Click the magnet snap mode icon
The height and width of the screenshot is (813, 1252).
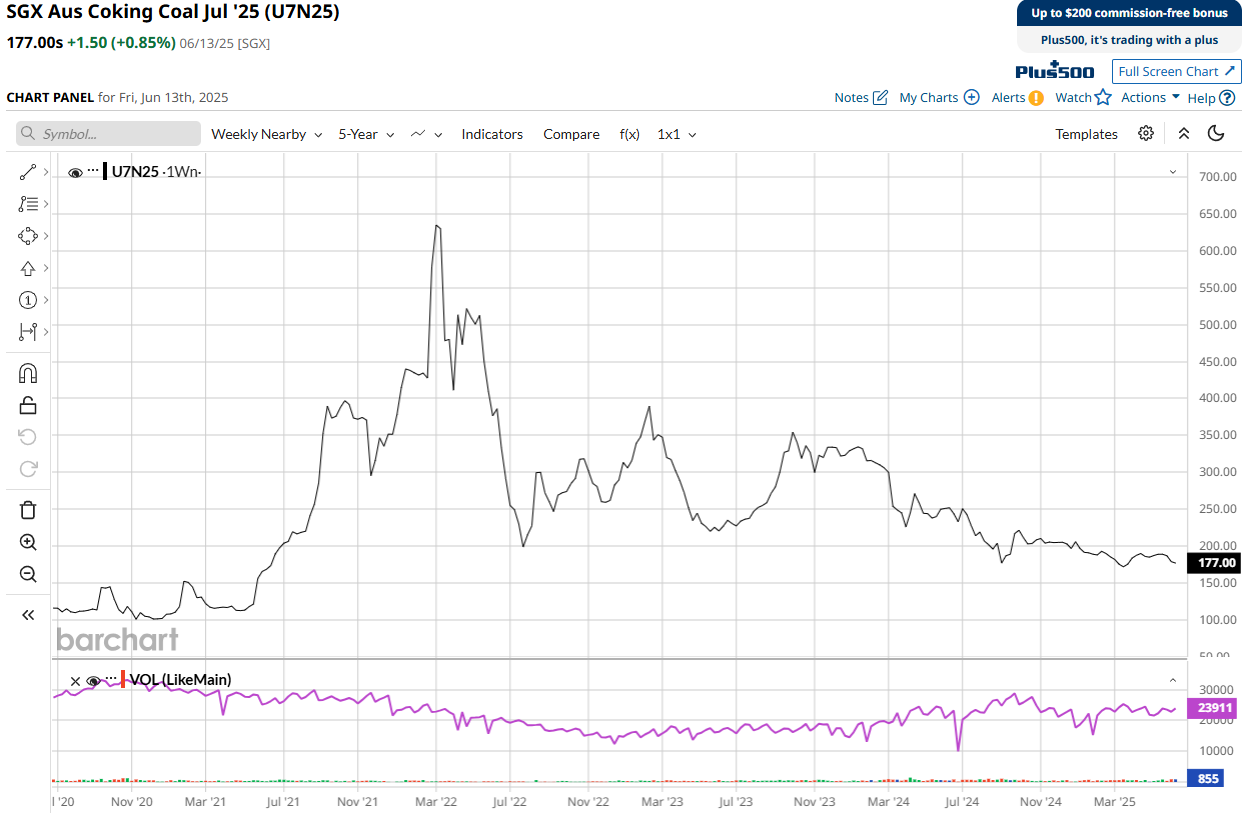coord(28,373)
